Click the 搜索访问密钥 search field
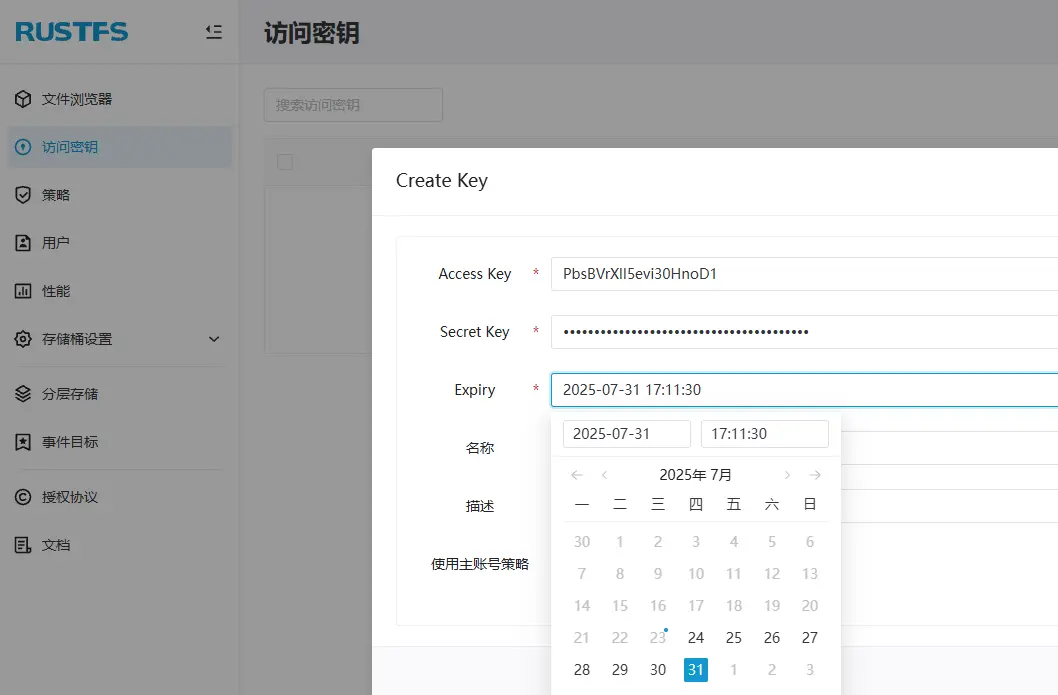Screen dimensions: 1058x695 pyautogui.click(x=353, y=104)
